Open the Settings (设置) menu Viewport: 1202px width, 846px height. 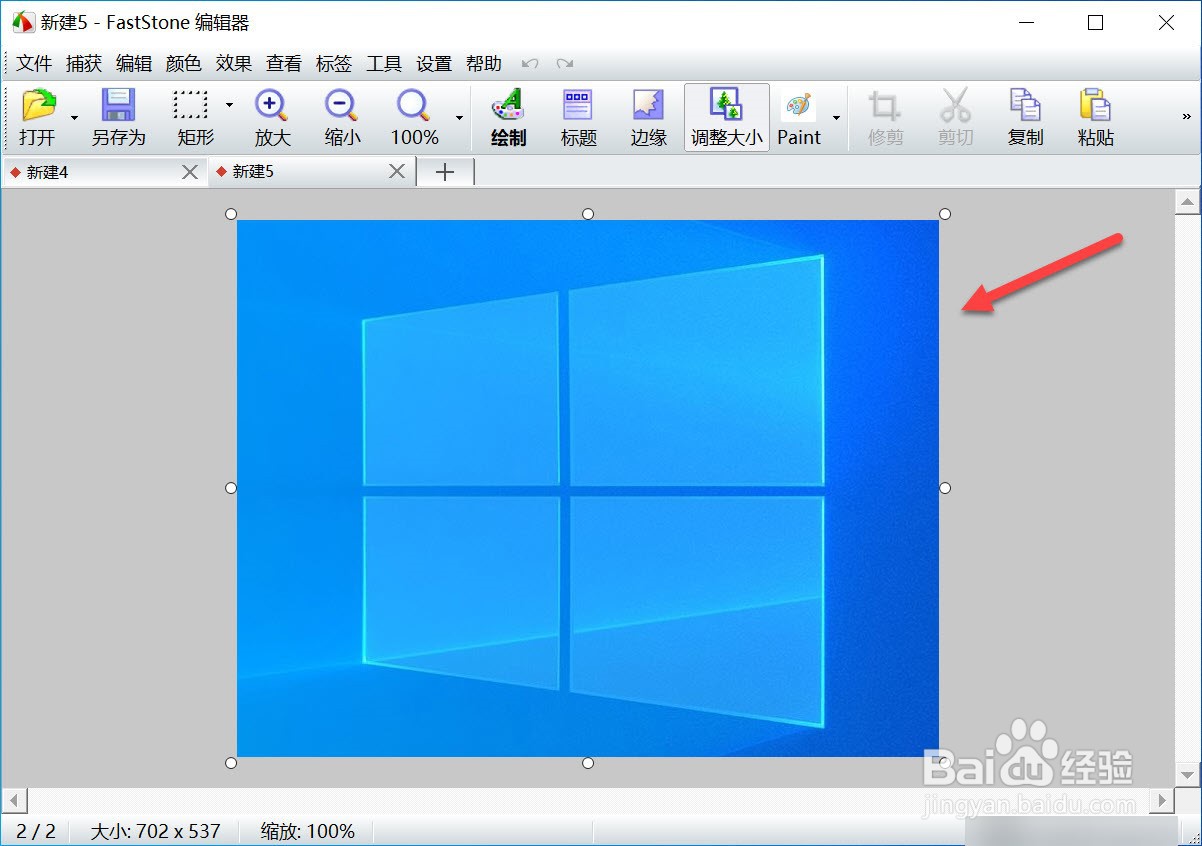tap(434, 64)
